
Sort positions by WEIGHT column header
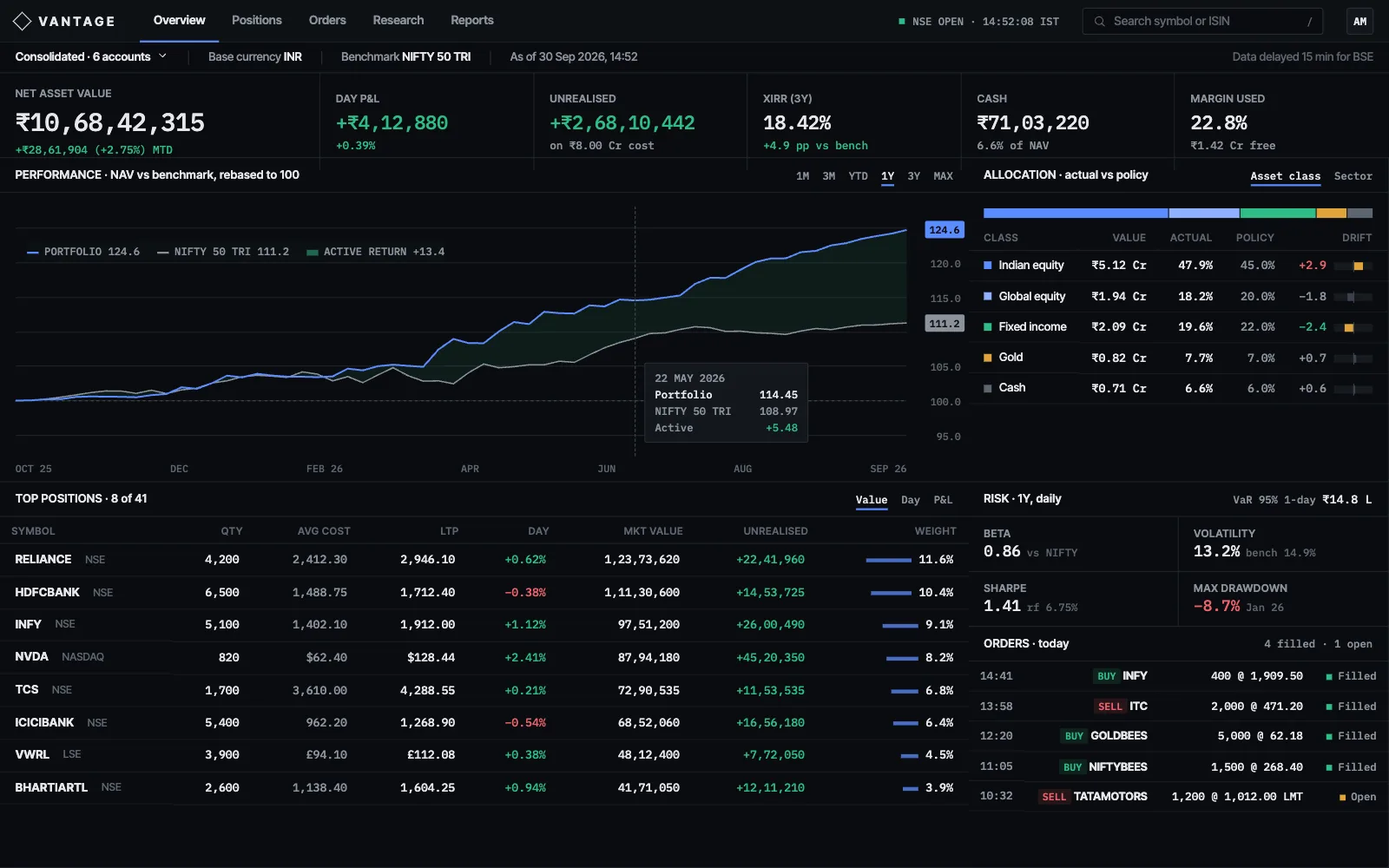(935, 531)
